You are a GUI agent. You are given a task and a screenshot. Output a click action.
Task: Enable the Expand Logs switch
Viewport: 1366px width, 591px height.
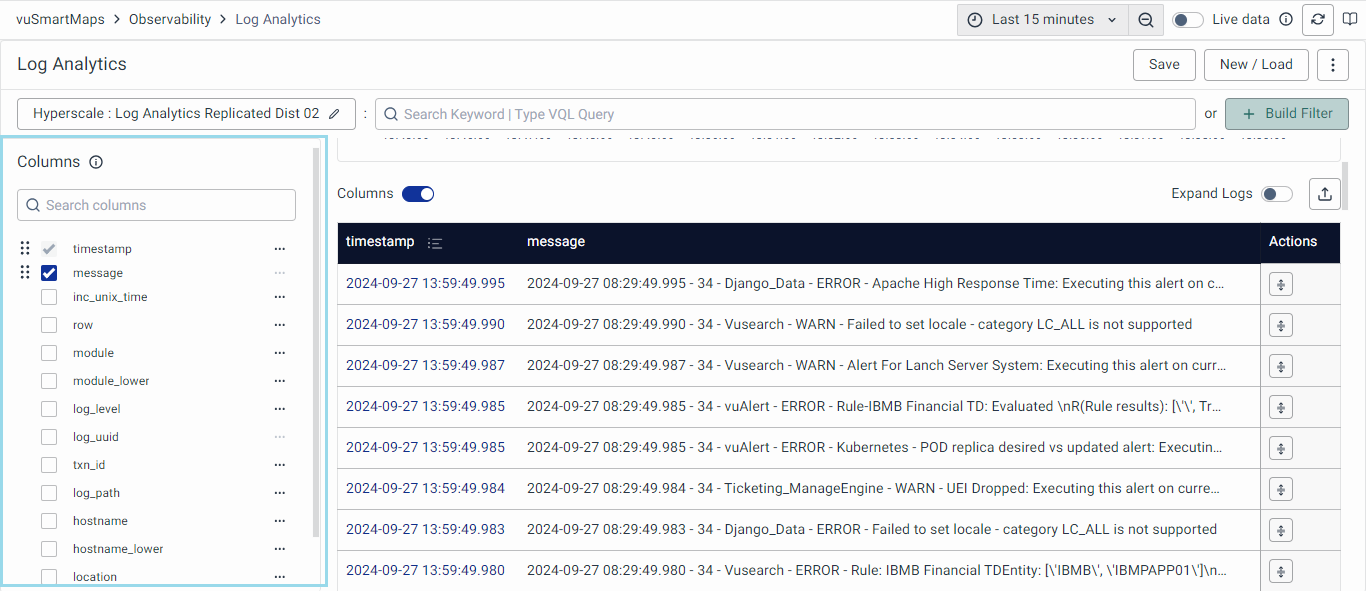click(1277, 194)
